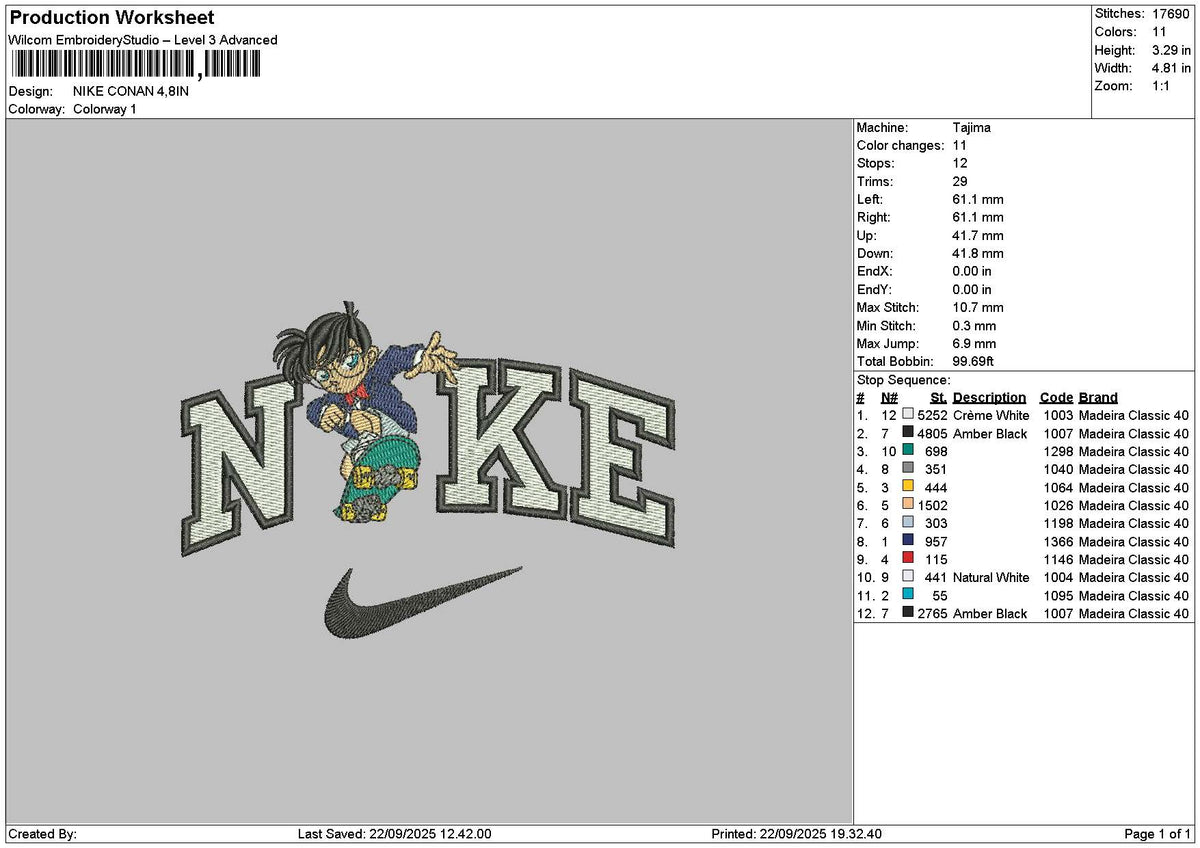Image resolution: width=1200 pixels, height=848 pixels.
Task: Click the Wilcom EmbroideryStudio – Level 3 Advanced line
Action: (143, 40)
